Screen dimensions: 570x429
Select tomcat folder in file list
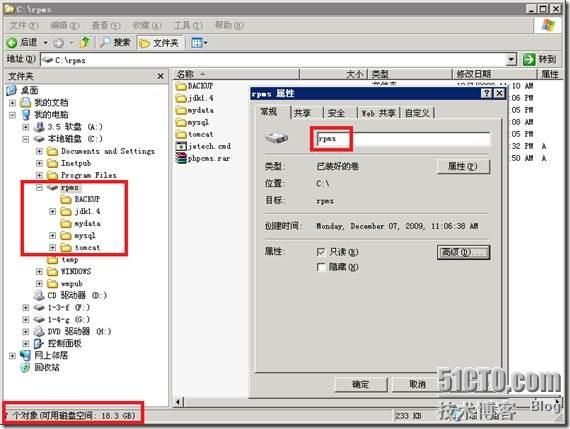194,134
